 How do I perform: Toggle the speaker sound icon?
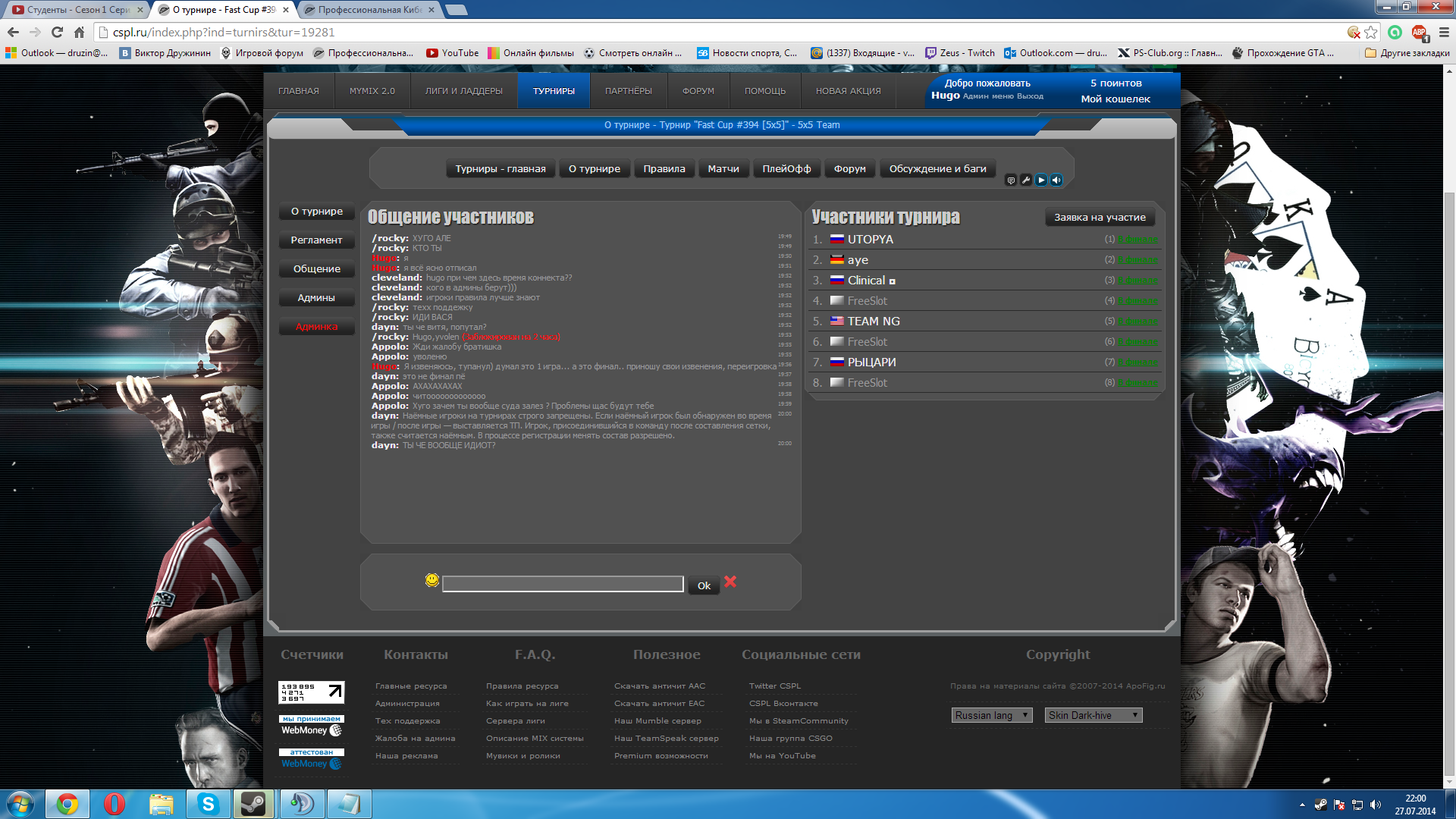click(1056, 180)
